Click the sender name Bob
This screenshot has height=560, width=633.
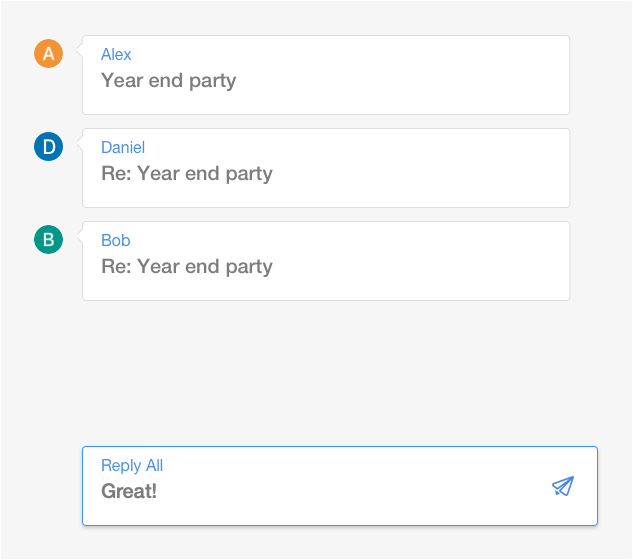point(116,241)
